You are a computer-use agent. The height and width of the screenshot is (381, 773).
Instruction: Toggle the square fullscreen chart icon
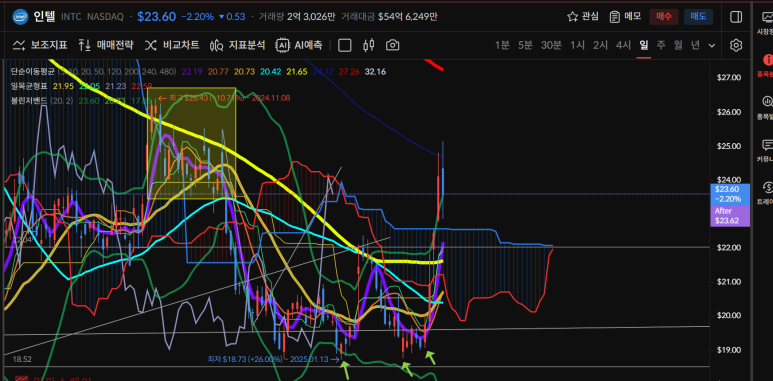coord(345,45)
